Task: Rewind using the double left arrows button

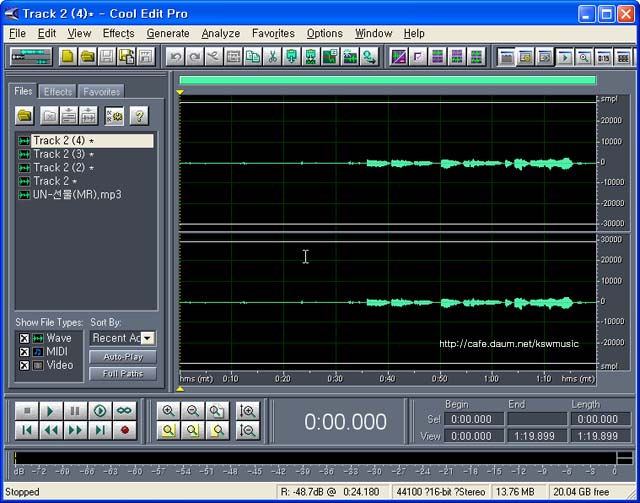Action: 51,430
